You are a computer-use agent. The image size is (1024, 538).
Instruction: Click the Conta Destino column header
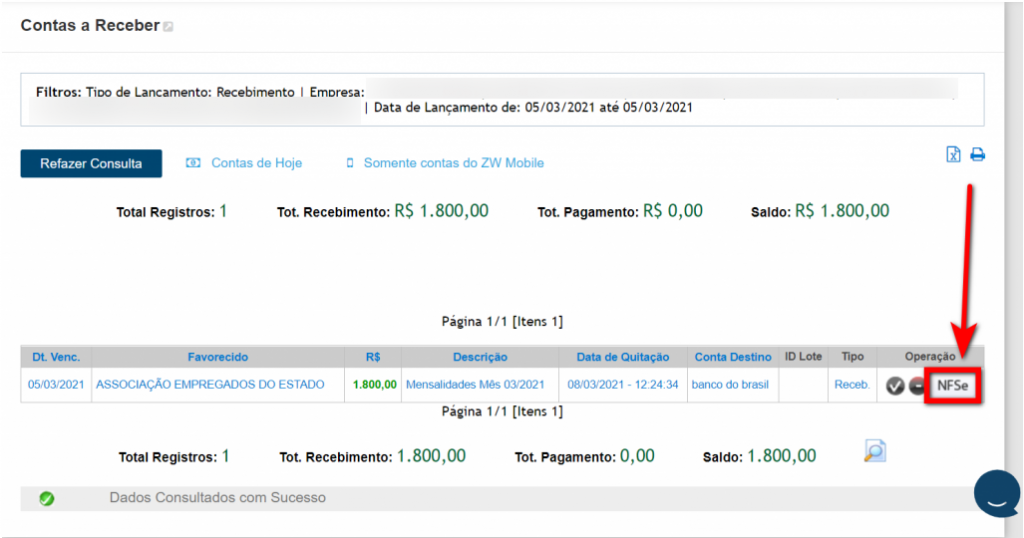click(x=733, y=357)
